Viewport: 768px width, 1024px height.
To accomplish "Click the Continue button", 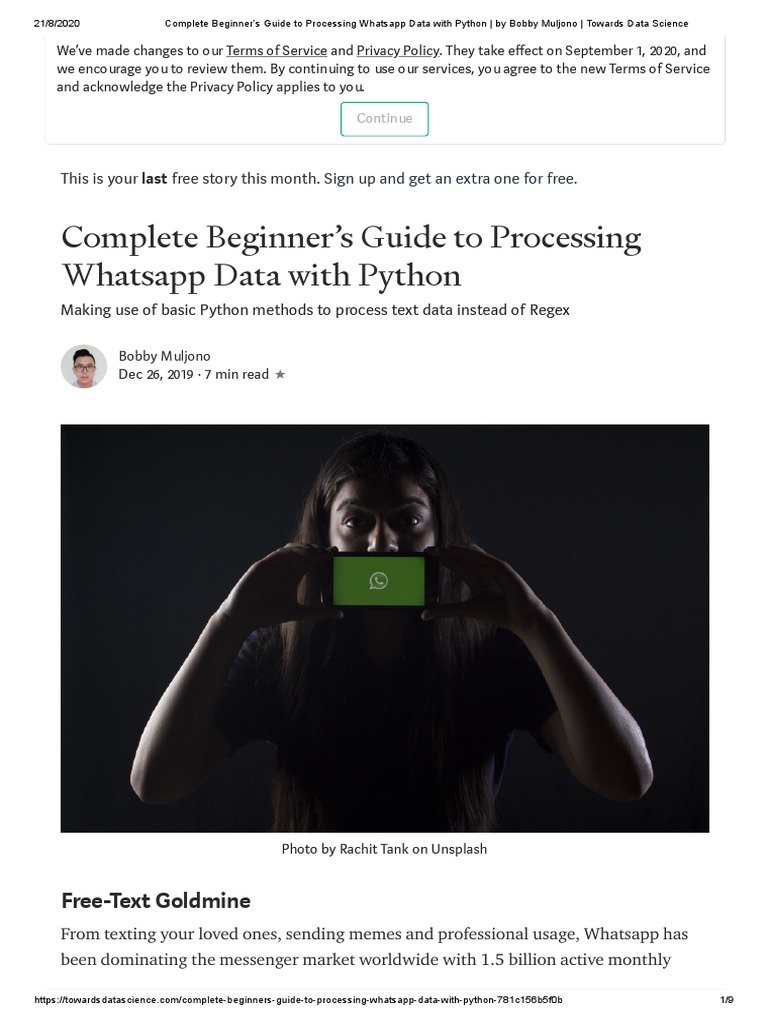I will coord(384,119).
